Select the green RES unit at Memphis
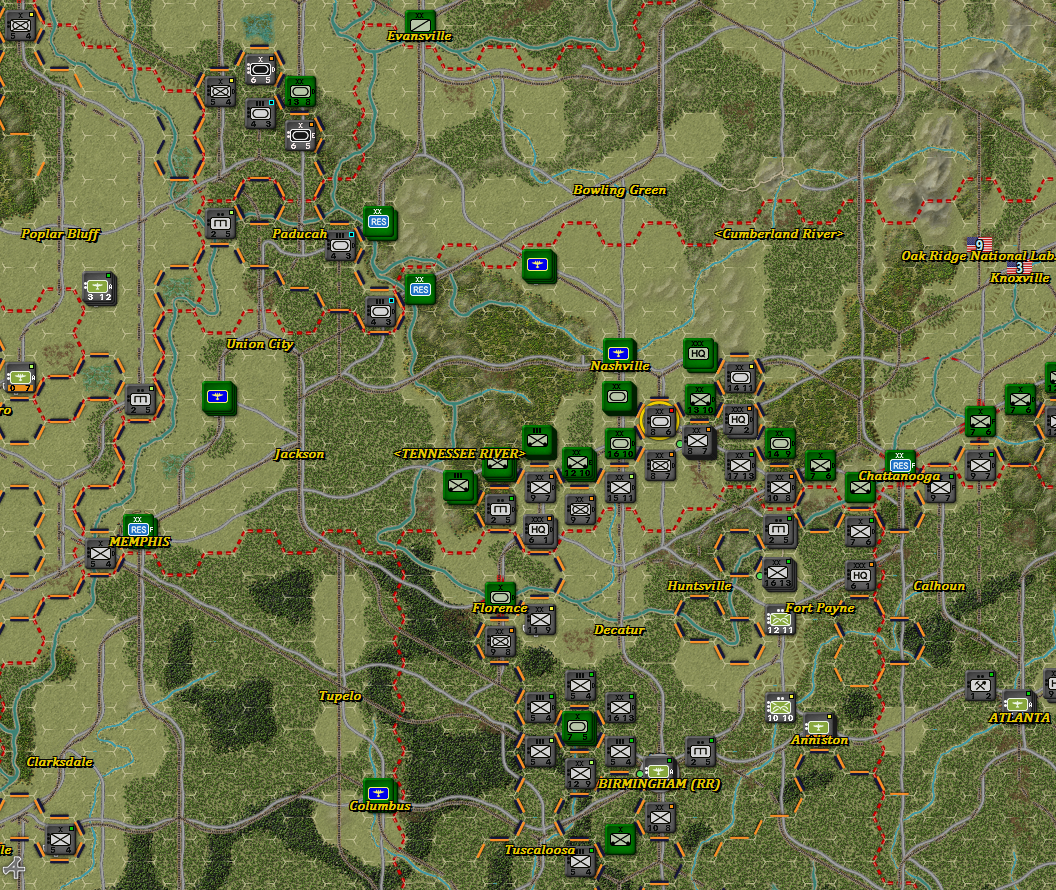Screen dimensions: 1056x890 coord(139,527)
